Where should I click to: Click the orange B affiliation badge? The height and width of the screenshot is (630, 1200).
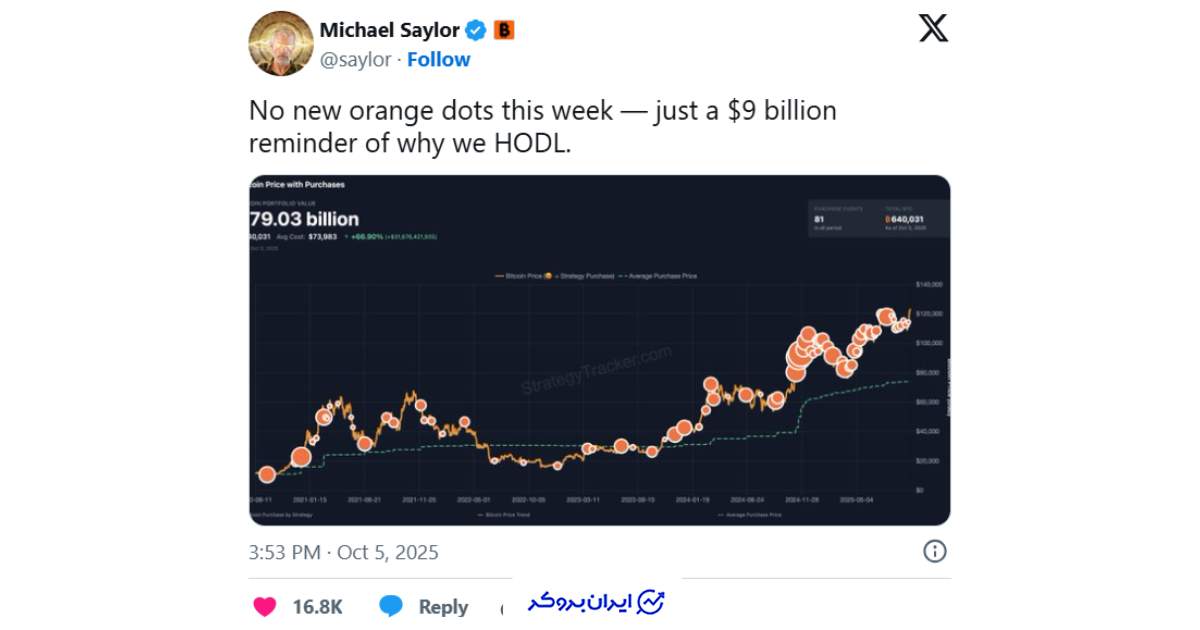[504, 31]
